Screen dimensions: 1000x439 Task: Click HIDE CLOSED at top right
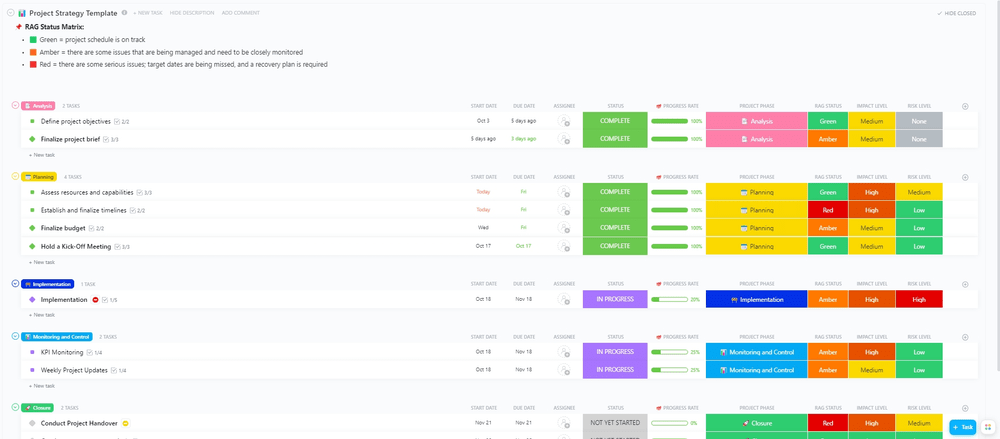click(x=958, y=13)
